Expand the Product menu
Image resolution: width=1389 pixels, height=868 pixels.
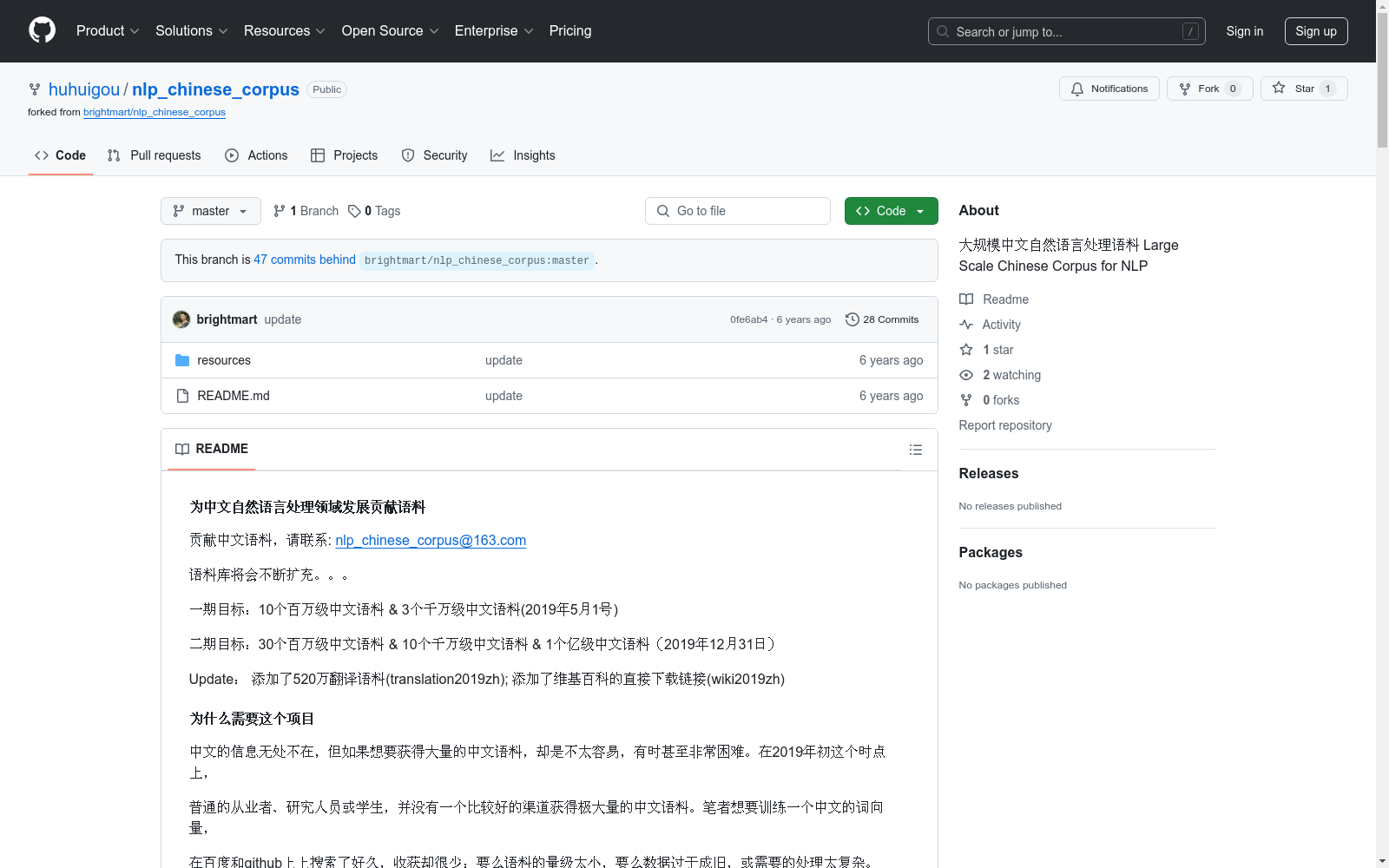[x=108, y=31]
